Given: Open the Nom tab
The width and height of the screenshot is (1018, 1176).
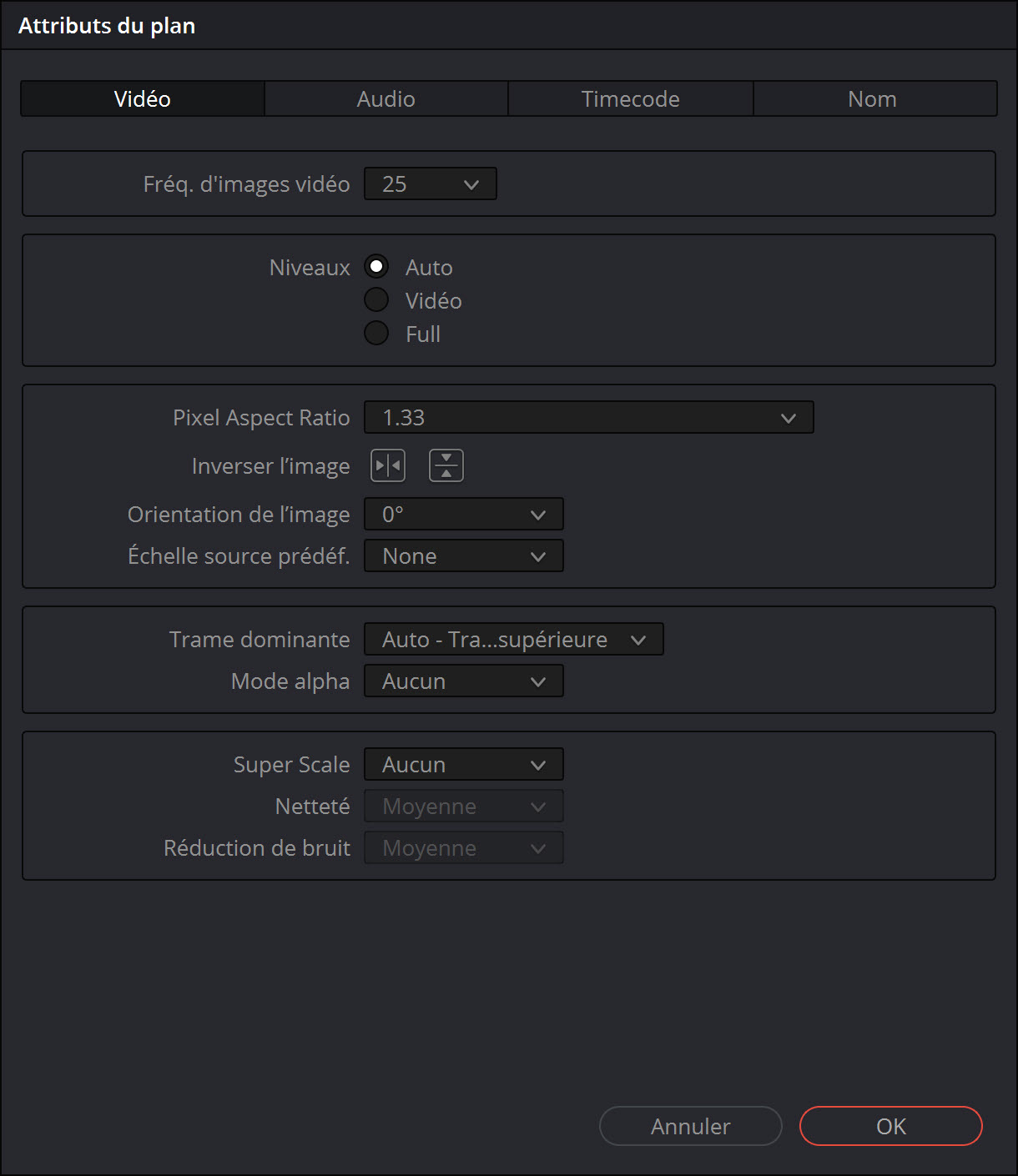Looking at the screenshot, I should [874, 98].
